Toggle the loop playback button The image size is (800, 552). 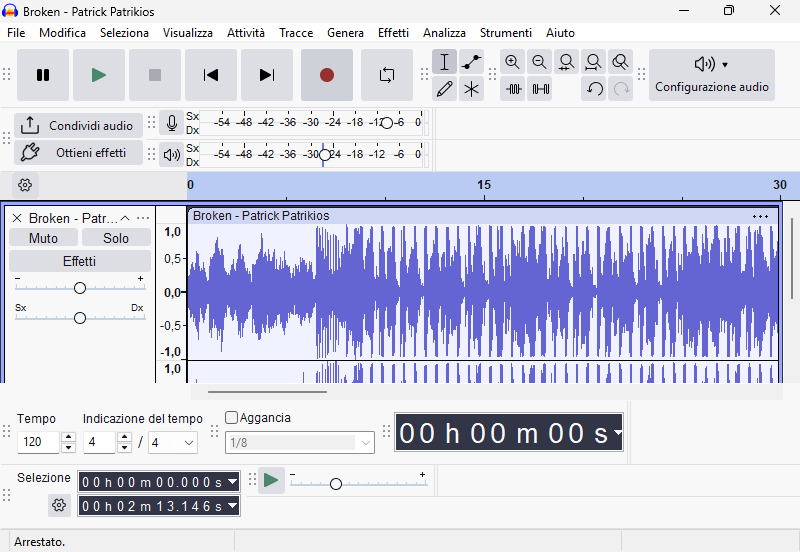pyautogui.click(x=387, y=75)
